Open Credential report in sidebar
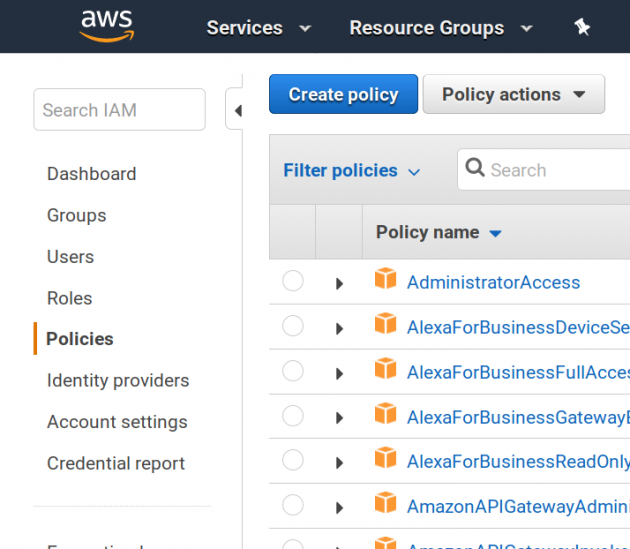The width and height of the screenshot is (630, 549). pyautogui.click(x=116, y=463)
